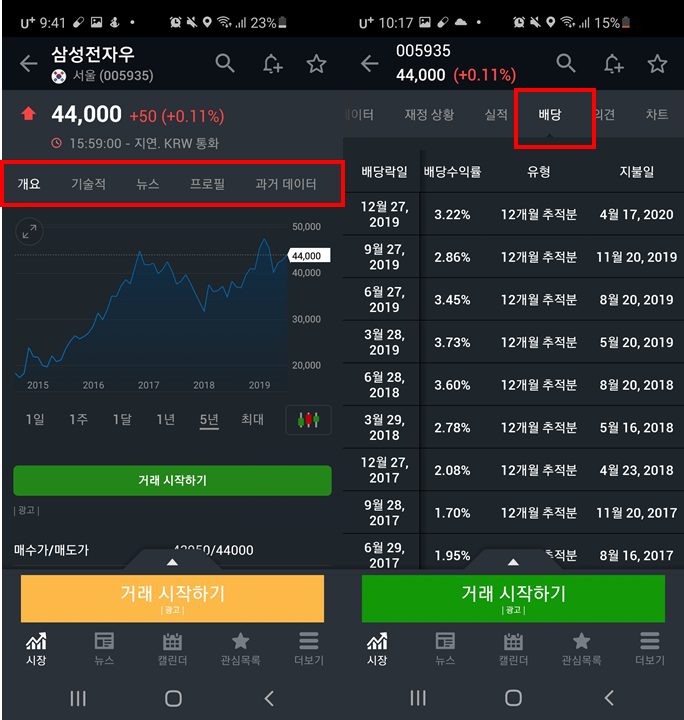
Task: Tap South Korea flag icon
Action: click(59, 76)
